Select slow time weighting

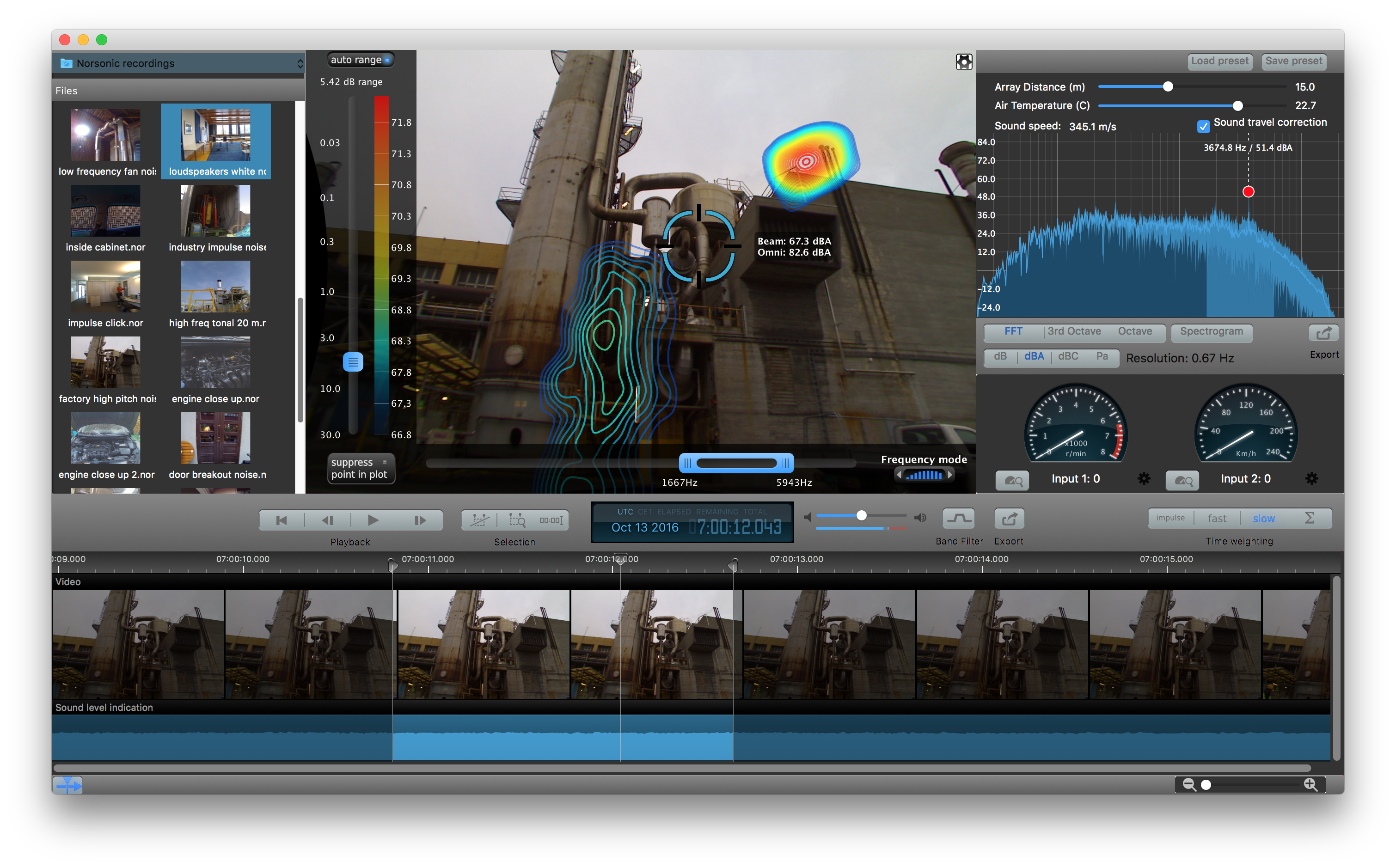point(1263,518)
